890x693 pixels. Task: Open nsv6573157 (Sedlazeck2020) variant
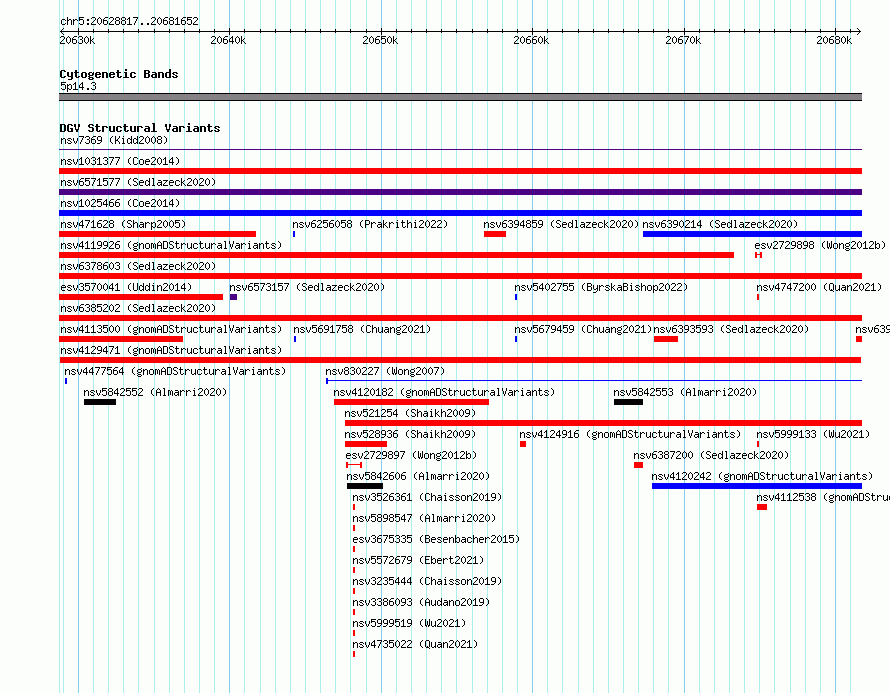(x=307, y=287)
